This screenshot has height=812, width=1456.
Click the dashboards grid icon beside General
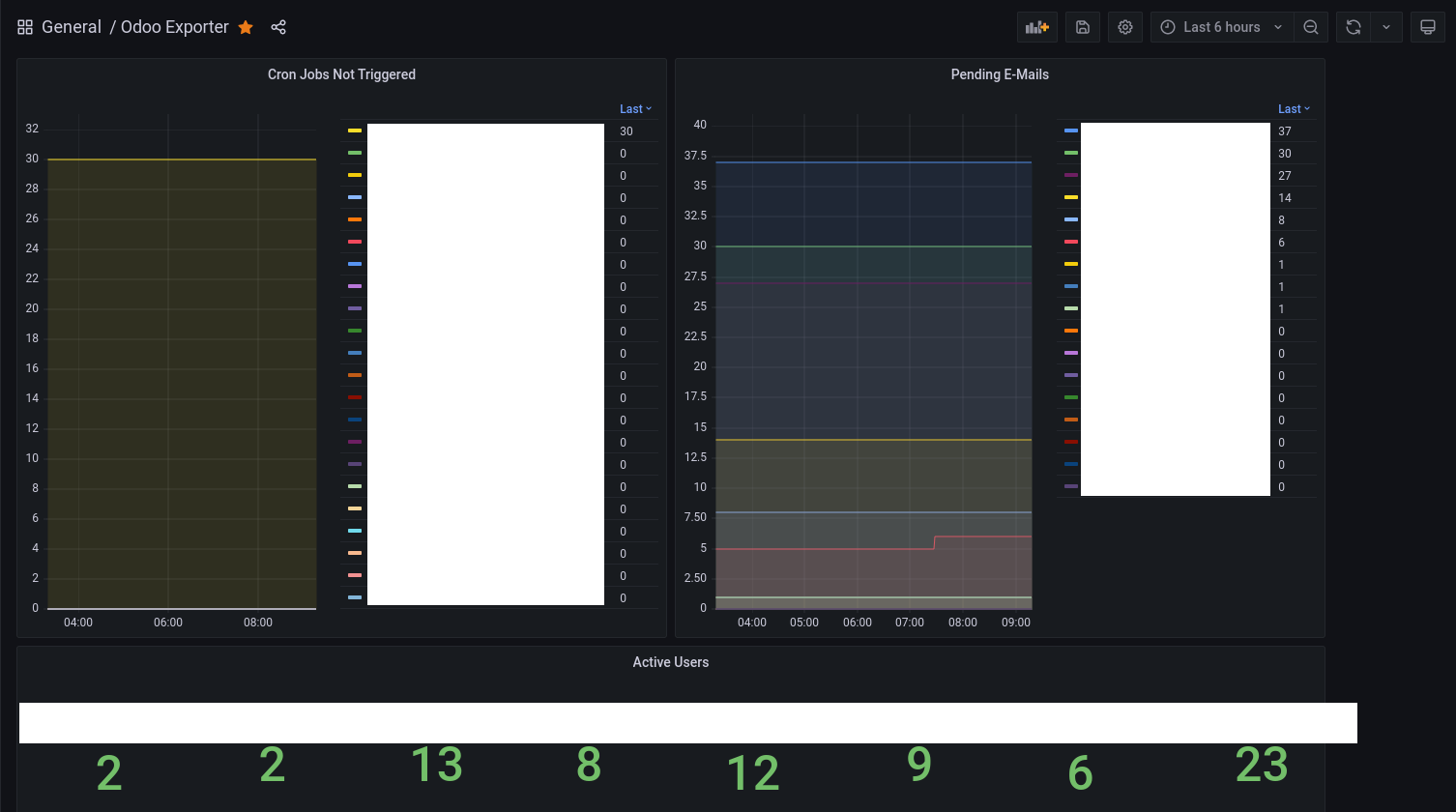tap(25, 27)
